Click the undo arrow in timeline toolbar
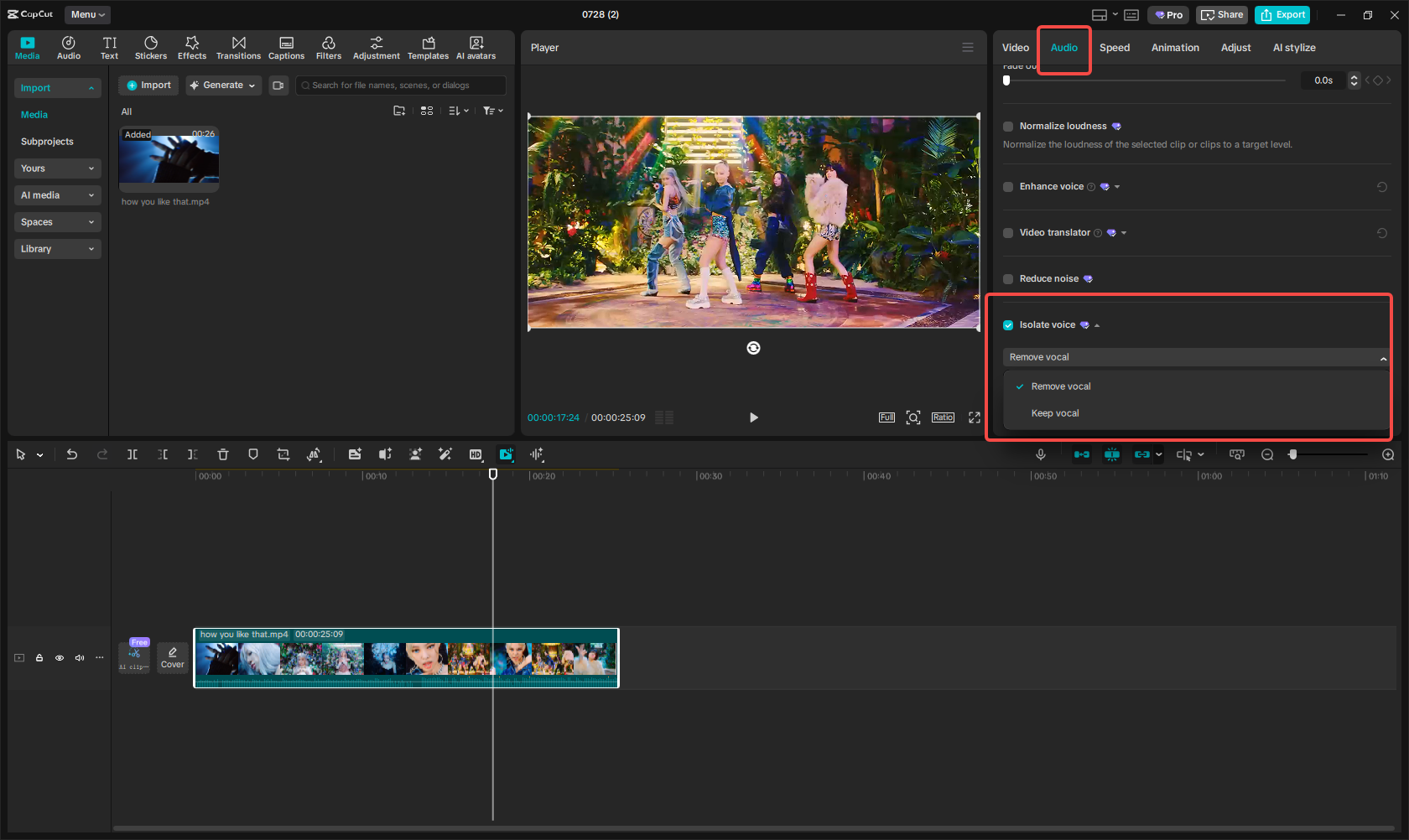The width and height of the screenshot is (1409, 840). click(x=72, y=454)
